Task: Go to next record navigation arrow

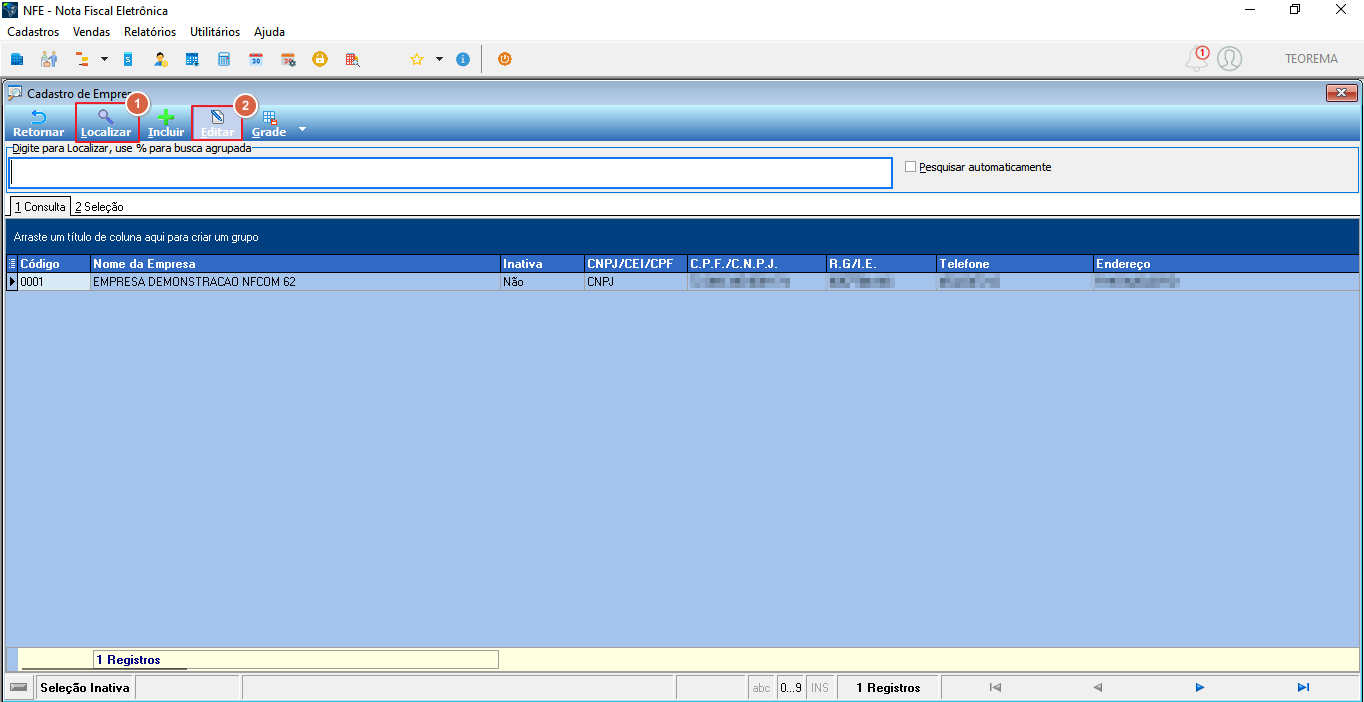Action: [x=1200, y=688]
